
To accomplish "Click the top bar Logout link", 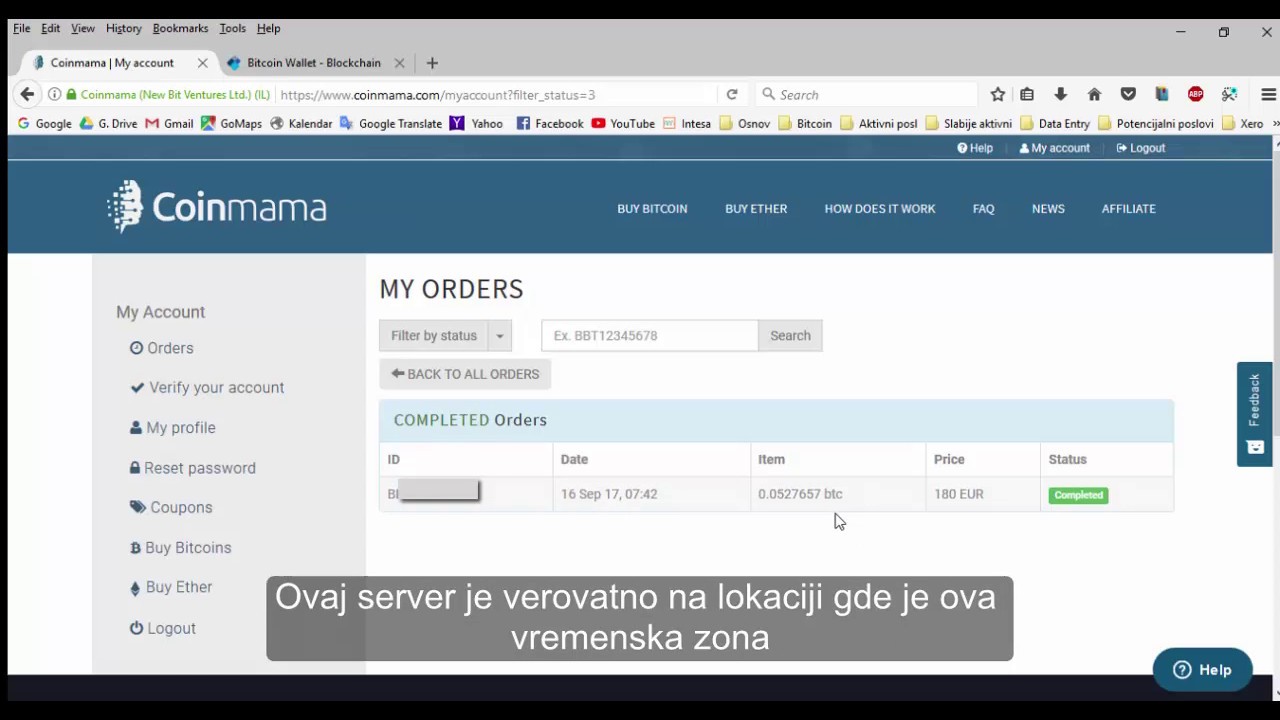I will tap(1141, 148).
